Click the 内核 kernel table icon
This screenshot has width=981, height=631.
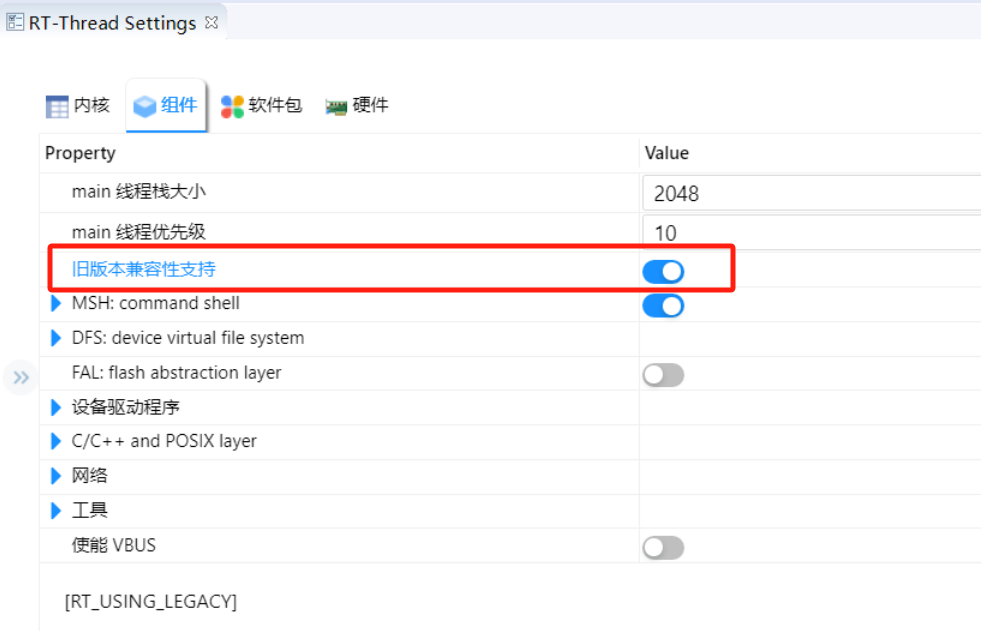(x=57, y=106)
